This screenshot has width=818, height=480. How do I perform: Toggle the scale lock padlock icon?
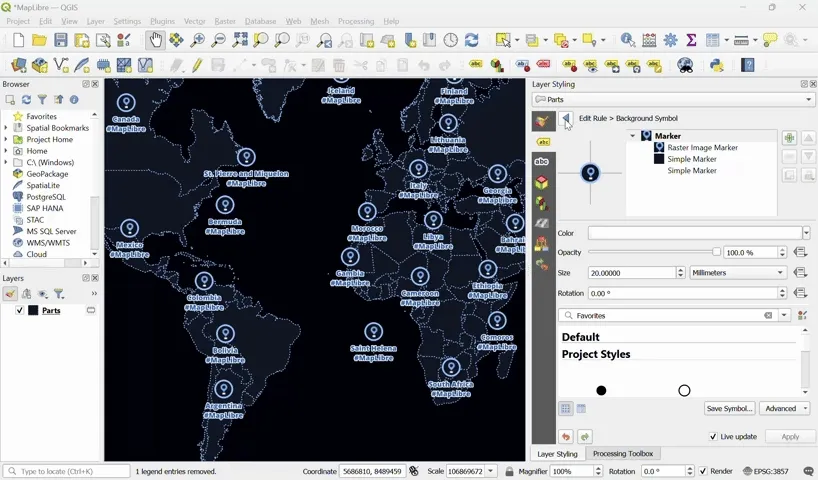(x=509, y=471)
